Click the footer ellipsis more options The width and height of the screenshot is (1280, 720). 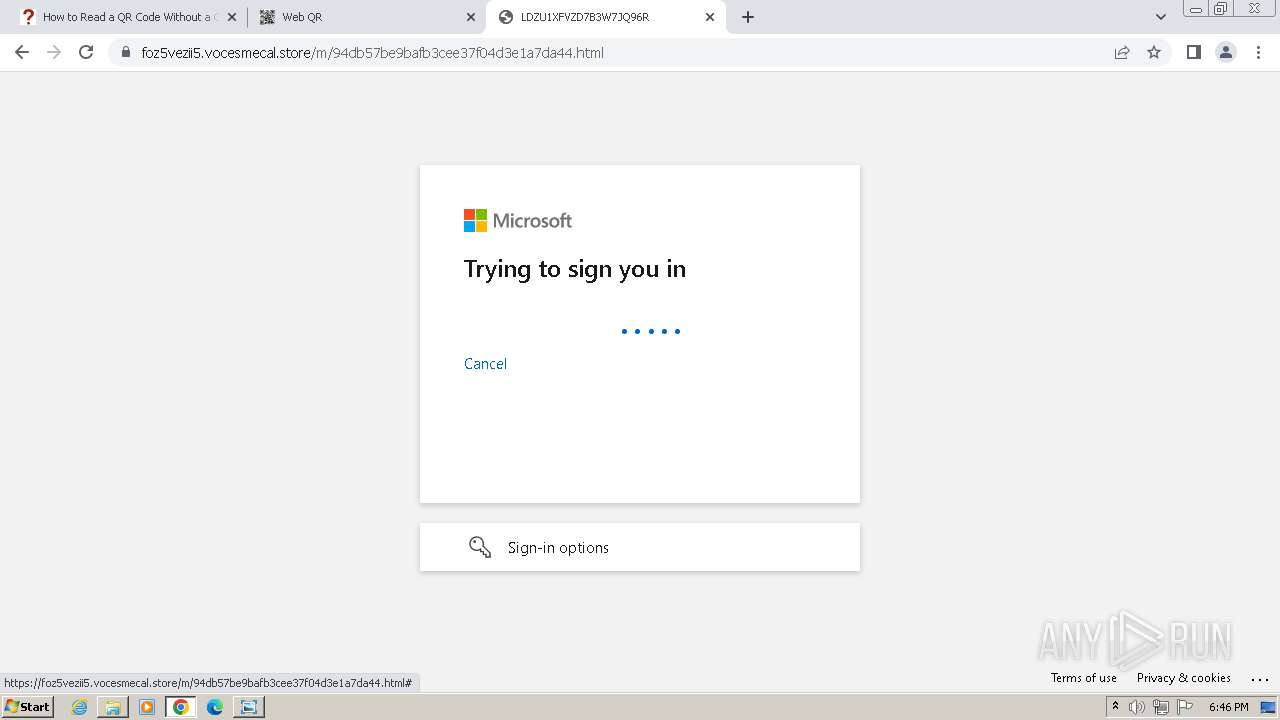(1260, 679)
